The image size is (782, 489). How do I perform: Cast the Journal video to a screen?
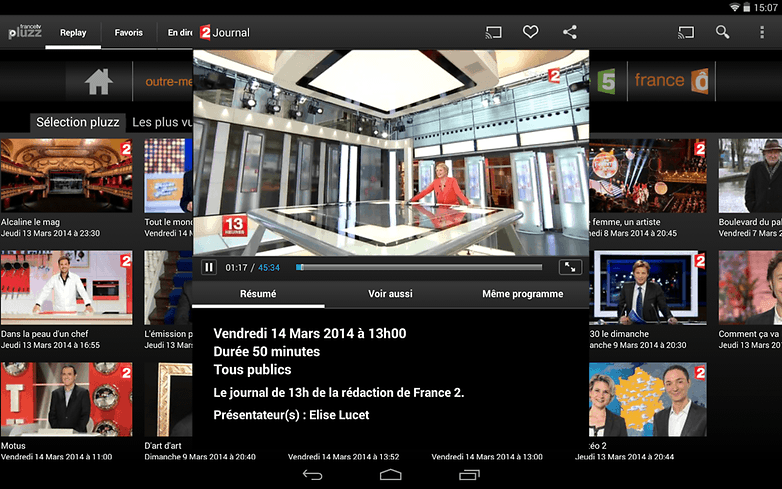493,32
